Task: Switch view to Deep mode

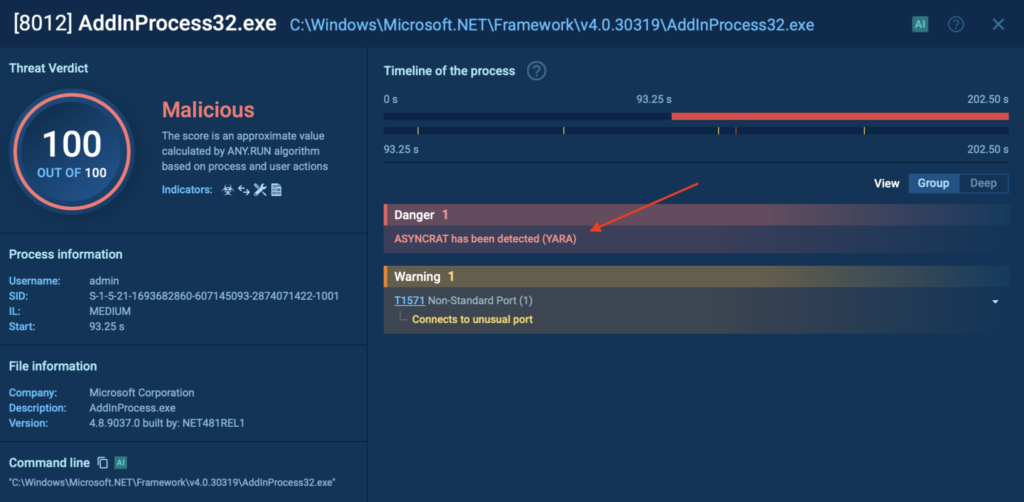Action: [983, 184]
